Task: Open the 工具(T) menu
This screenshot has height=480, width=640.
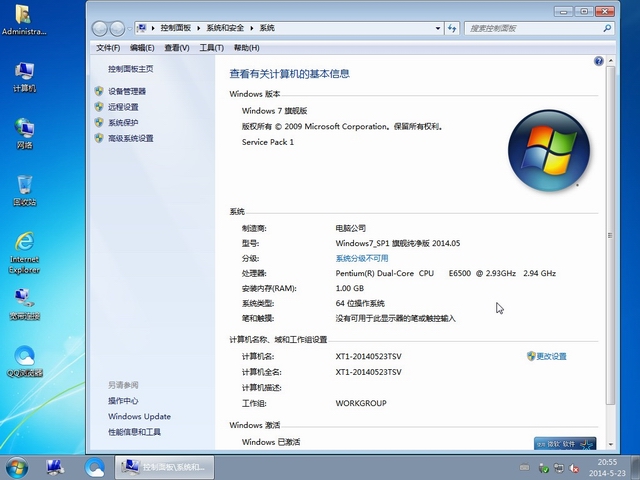Action: (x=211, y=48)
